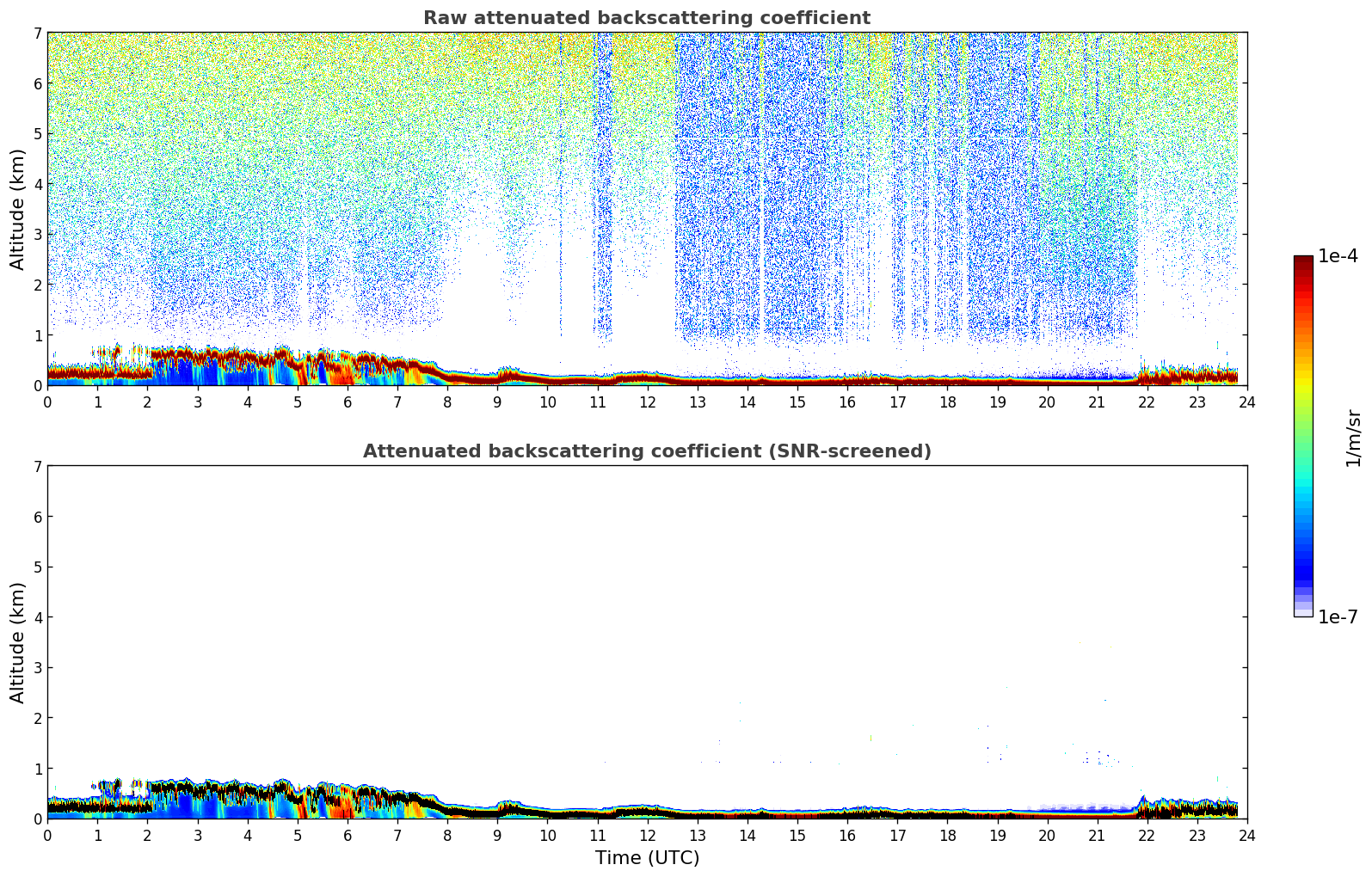Click altitude tick 3 on the bottom plot
The image size is (1372, 877).
pyautogui.click(x=37, y=668)
